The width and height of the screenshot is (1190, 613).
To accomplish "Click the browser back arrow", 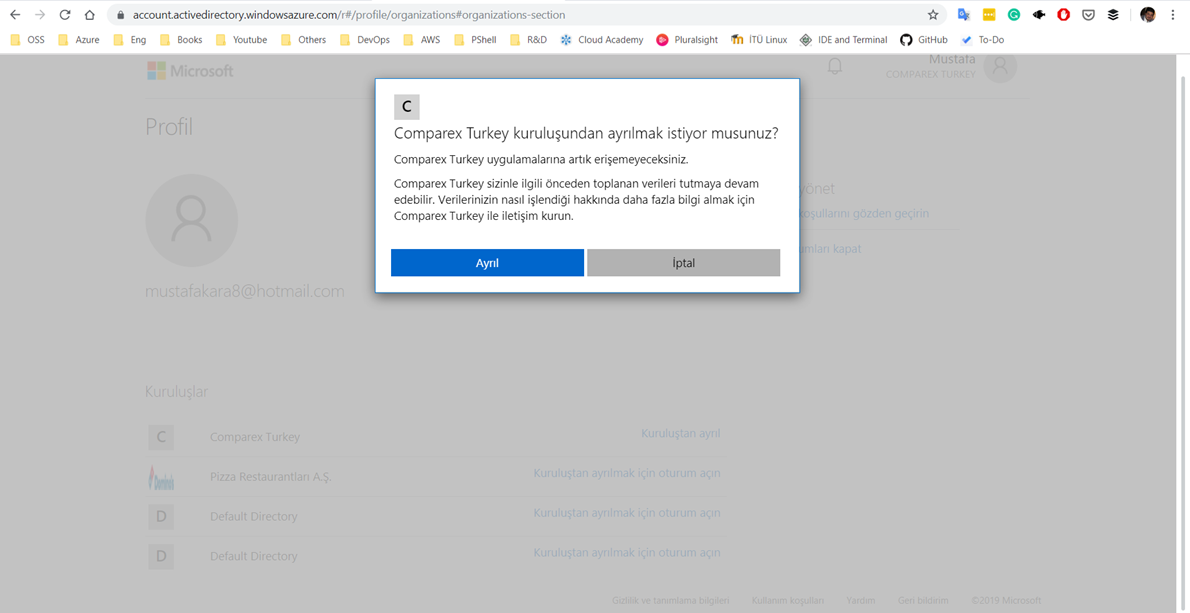I will click(x=15, y=14).
